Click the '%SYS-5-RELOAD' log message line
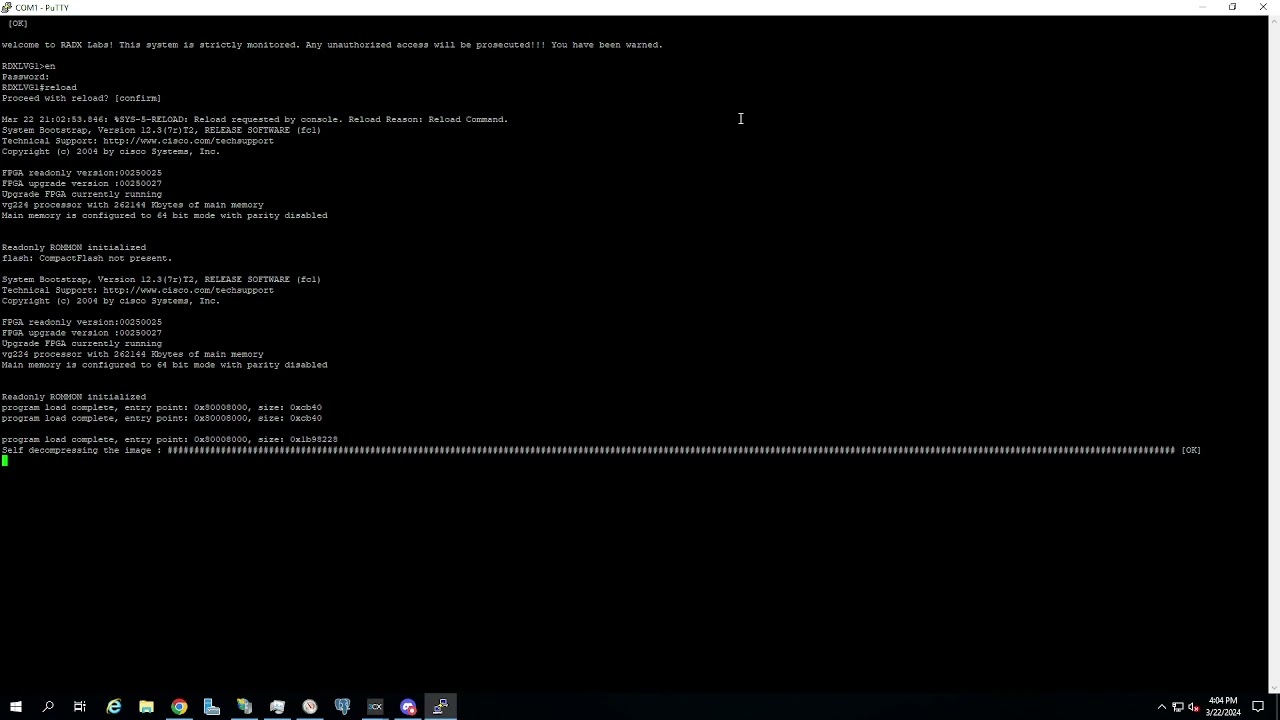 [255, 119]
